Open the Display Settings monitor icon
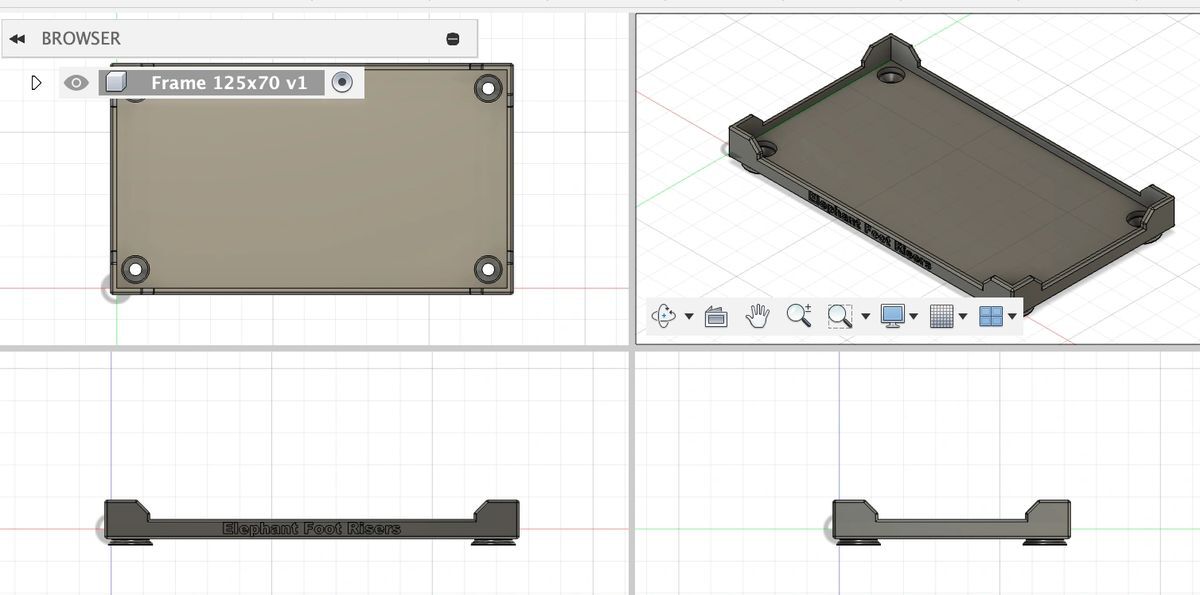1200x595 pixels. tap(893, 316)
